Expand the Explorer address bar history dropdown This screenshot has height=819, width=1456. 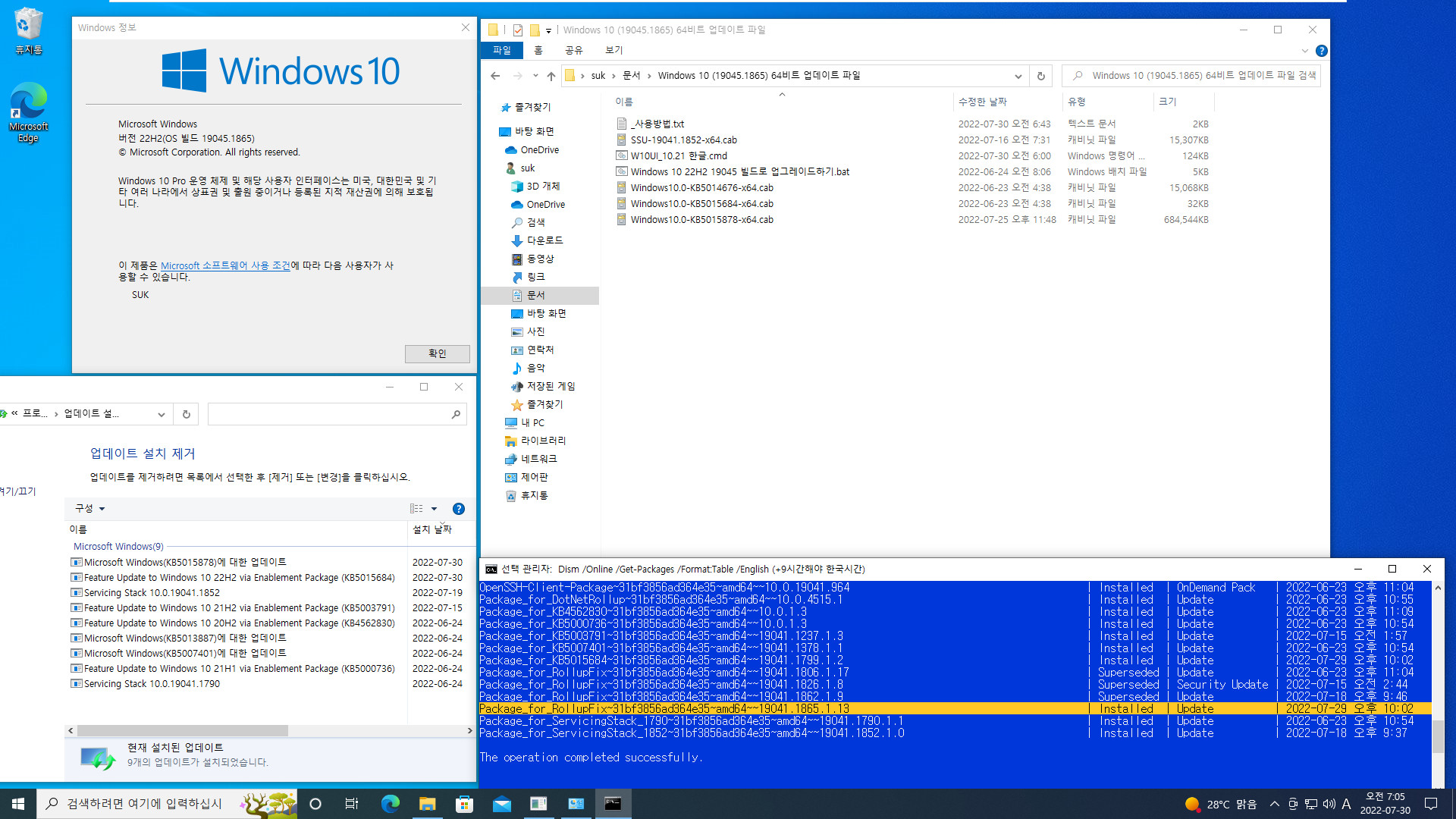tap(1018, 76)
